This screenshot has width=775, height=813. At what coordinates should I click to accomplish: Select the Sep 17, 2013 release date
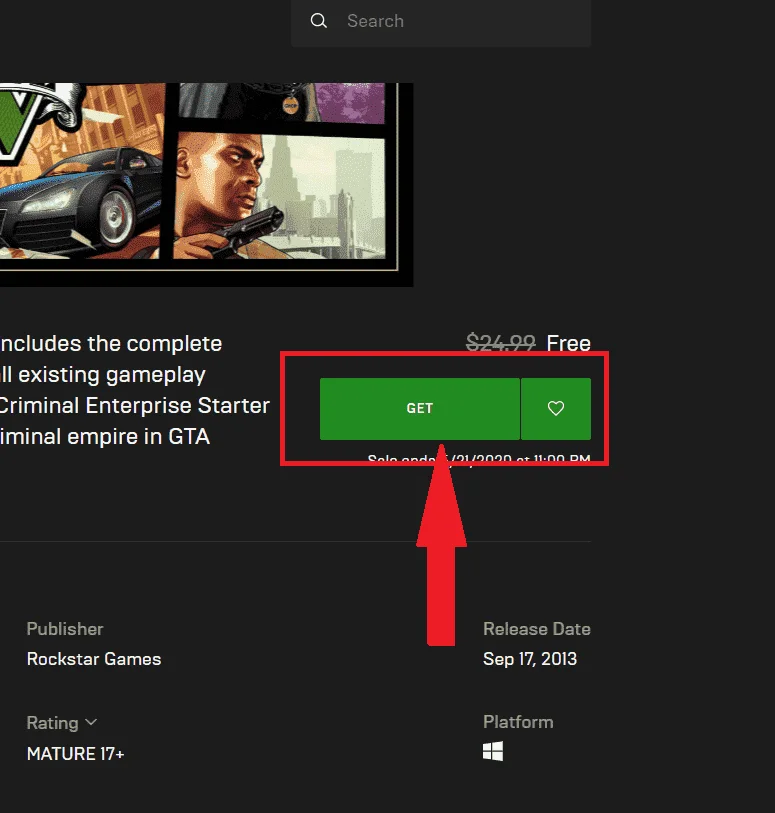point(530,659)
